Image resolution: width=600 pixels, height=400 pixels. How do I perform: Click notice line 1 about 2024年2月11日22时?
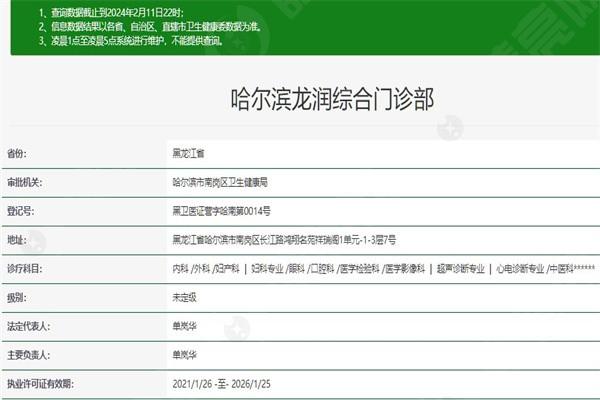tap(111, 13)
